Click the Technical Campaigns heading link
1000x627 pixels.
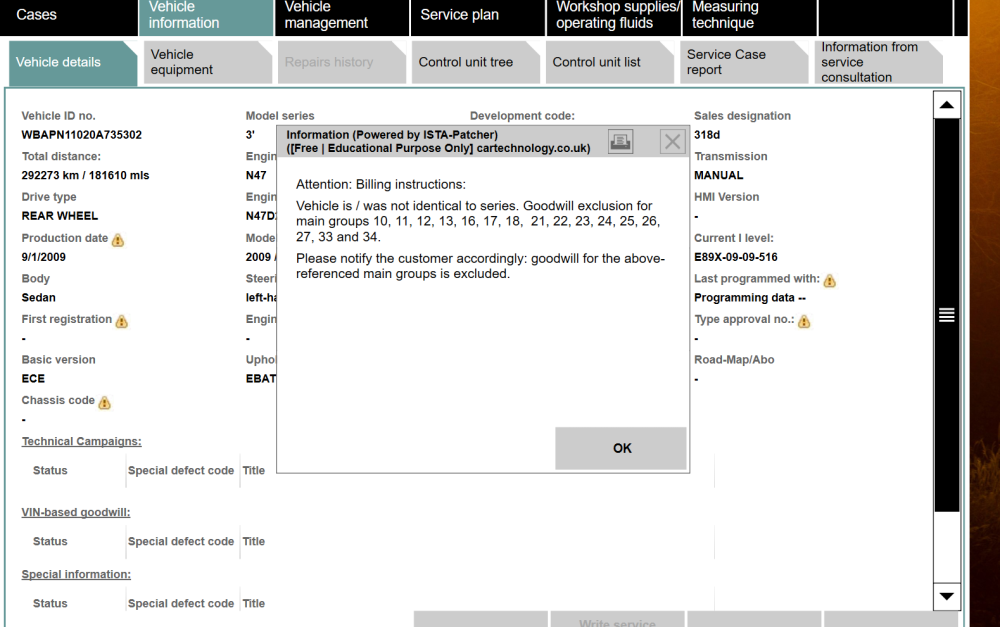(x=81, y=441)
